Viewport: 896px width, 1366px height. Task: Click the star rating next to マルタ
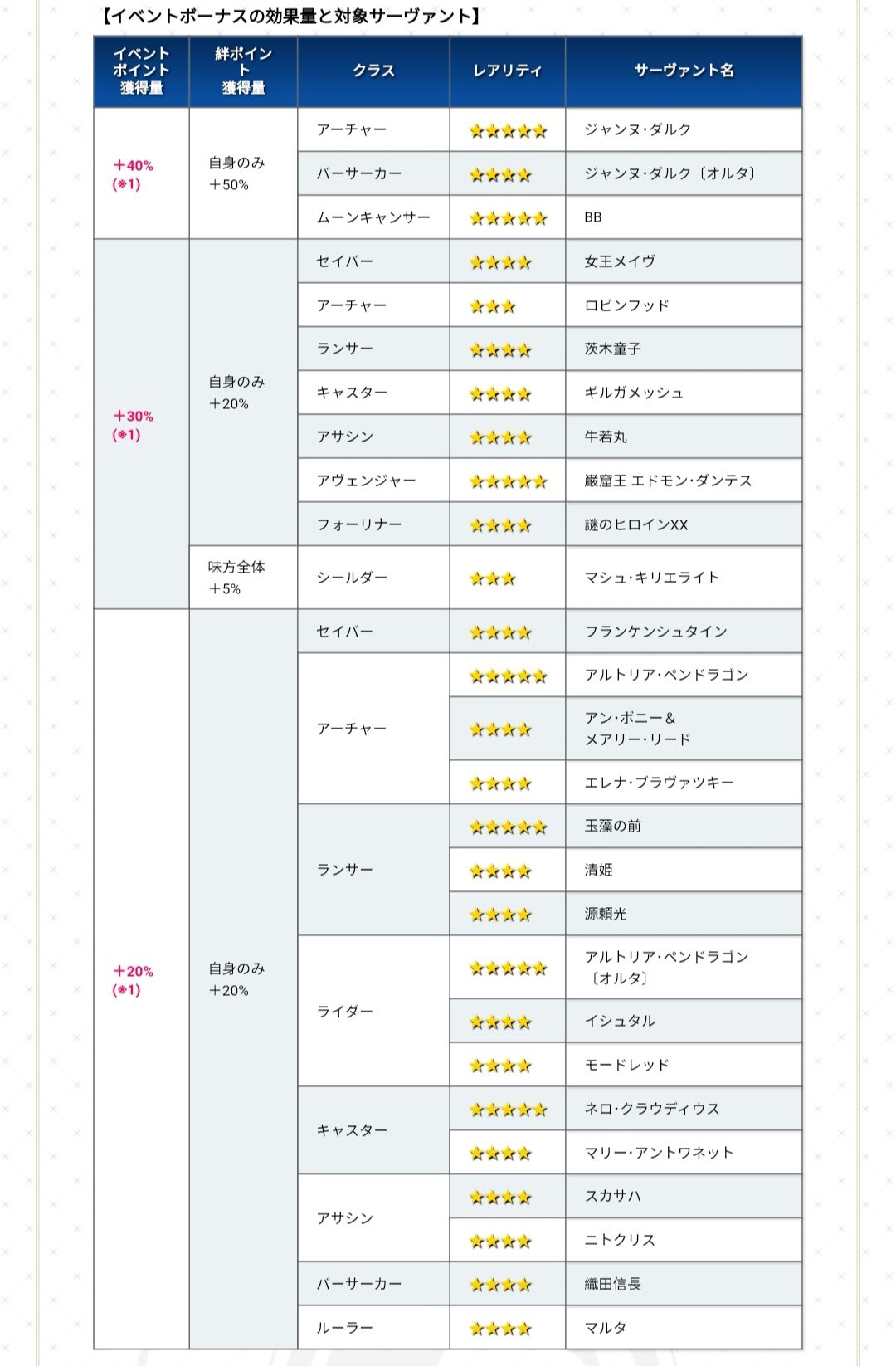click(x=500, y=1329)
